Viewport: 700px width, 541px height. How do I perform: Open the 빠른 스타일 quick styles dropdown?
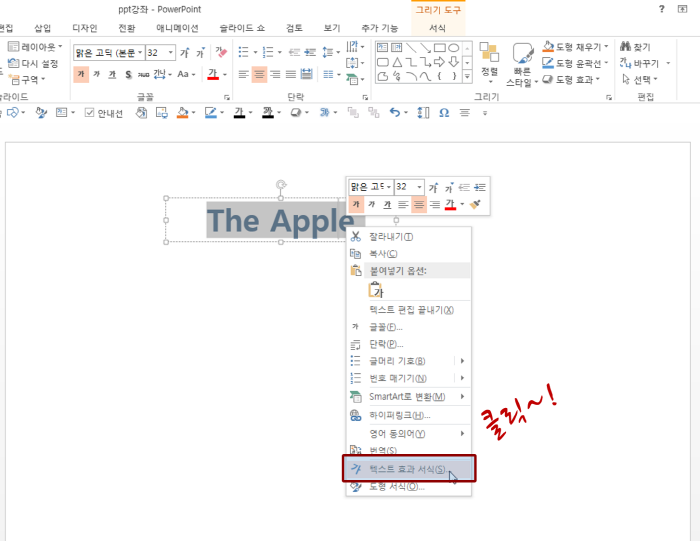[522, 64]
